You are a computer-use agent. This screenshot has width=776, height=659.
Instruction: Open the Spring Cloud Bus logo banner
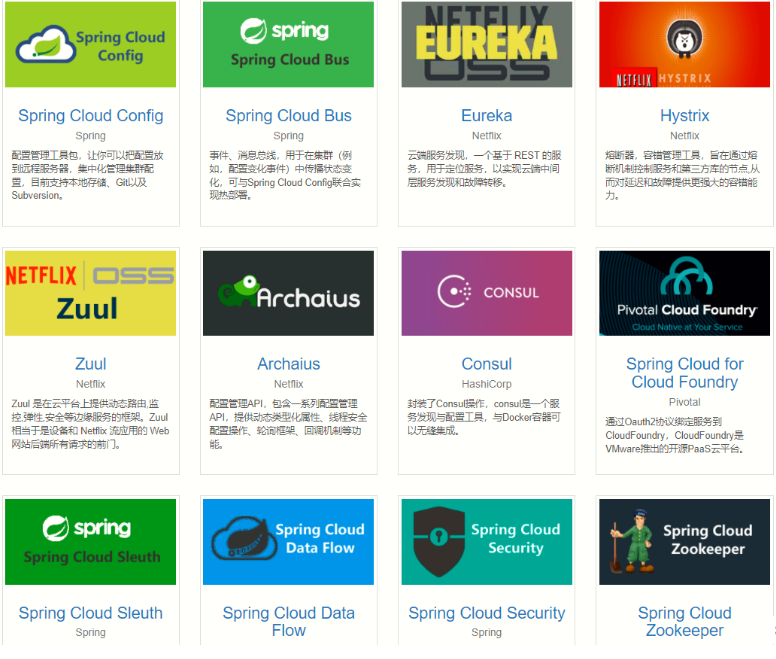pos(288,45)
